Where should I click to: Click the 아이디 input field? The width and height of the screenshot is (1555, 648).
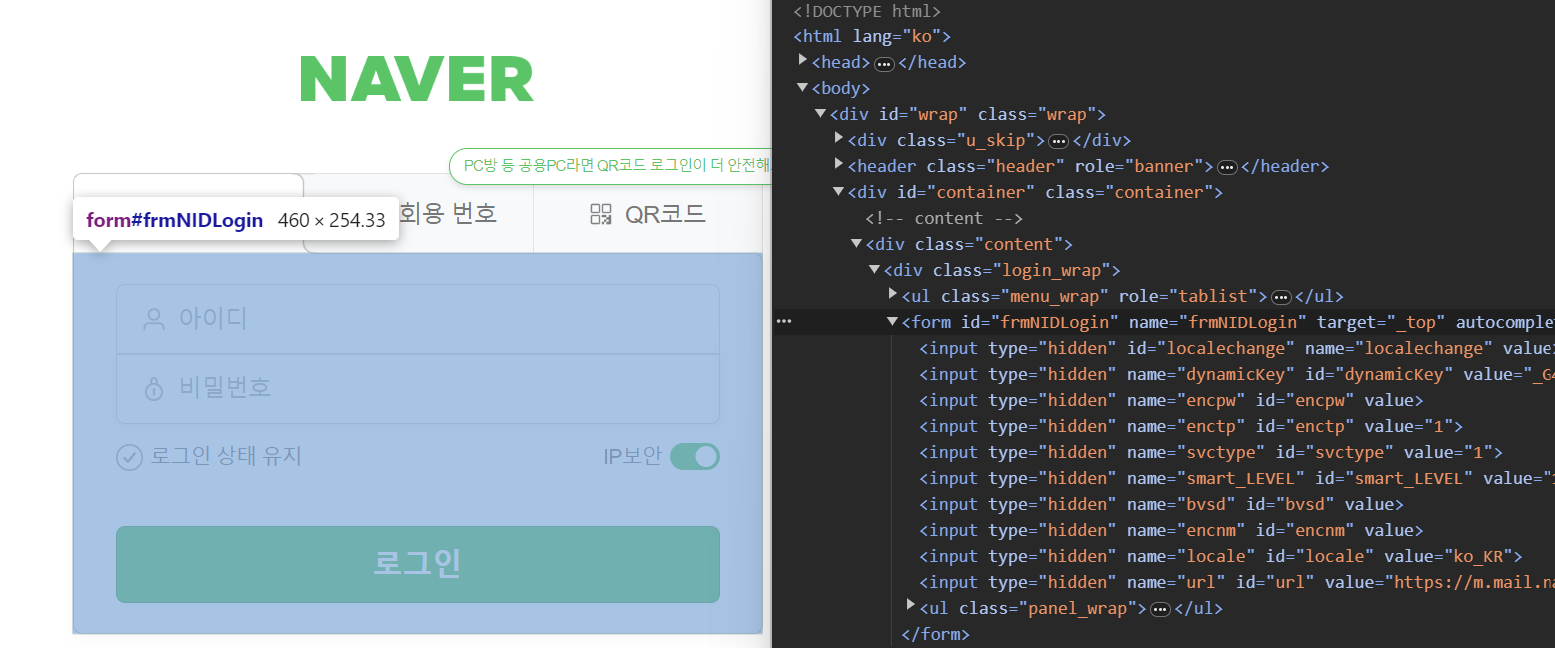(418, 319)
